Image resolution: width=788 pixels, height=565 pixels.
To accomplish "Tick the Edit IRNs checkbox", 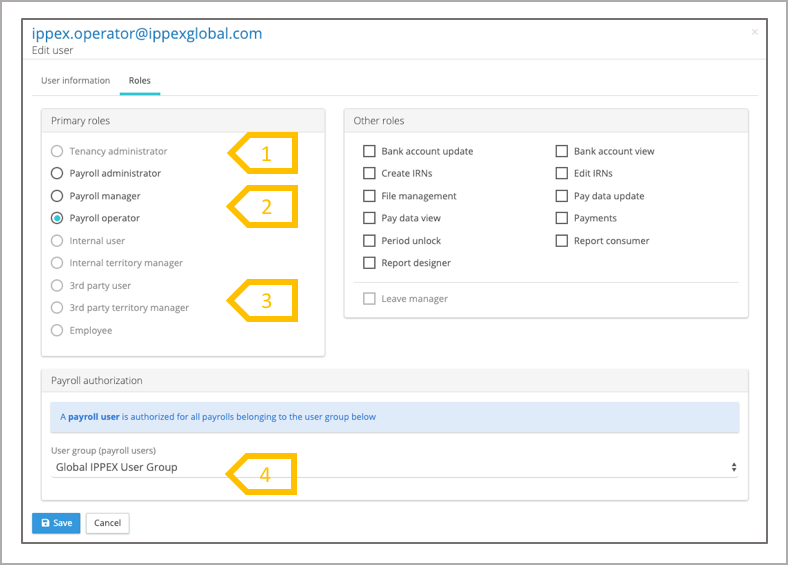I will (562, 174).
